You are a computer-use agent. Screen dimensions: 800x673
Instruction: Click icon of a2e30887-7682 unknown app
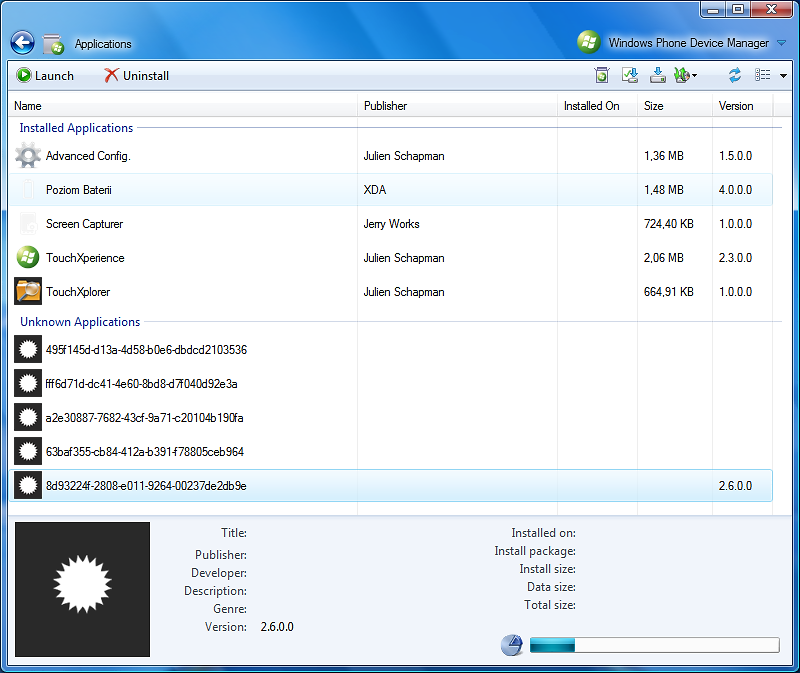[28, 417]
